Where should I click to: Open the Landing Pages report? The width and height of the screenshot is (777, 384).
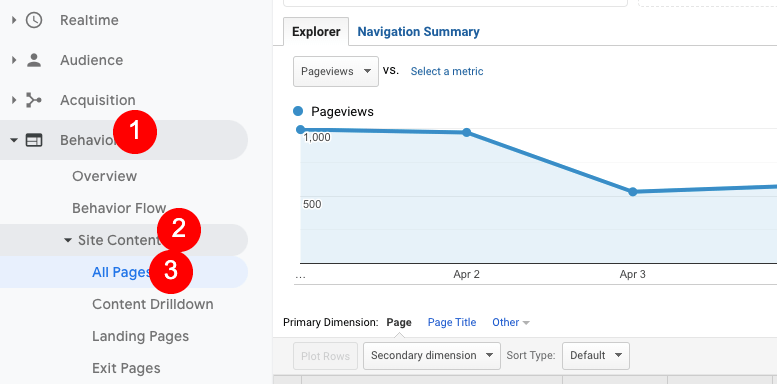tap(140, 336)
